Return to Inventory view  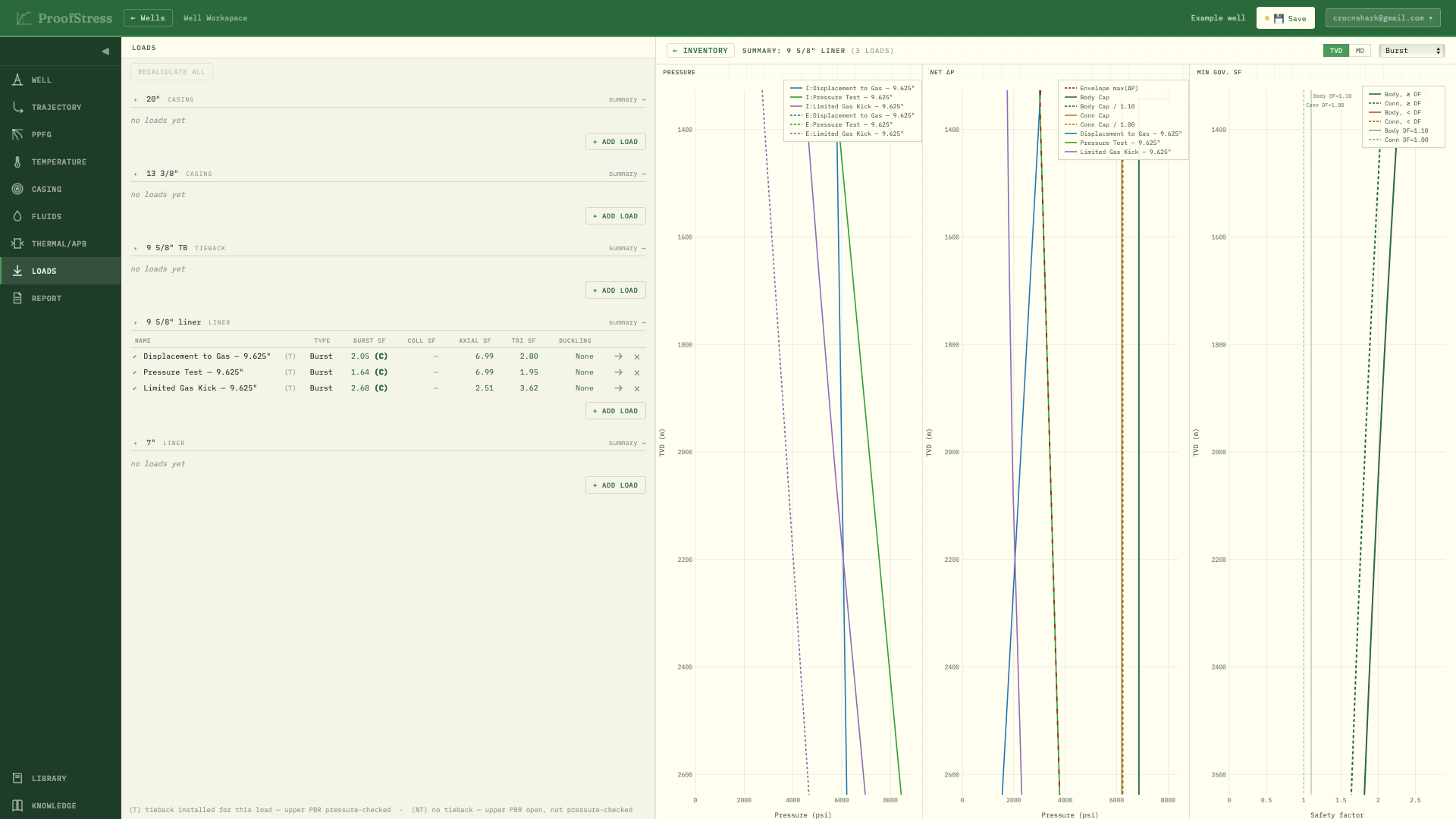(x=700, y=51)
